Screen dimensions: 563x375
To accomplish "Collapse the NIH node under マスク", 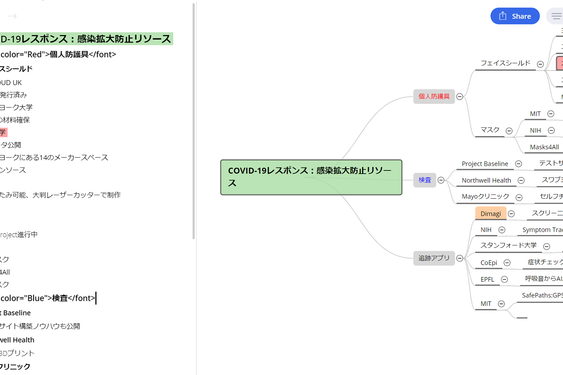I will pyautogui.click(x=552, y=131).
